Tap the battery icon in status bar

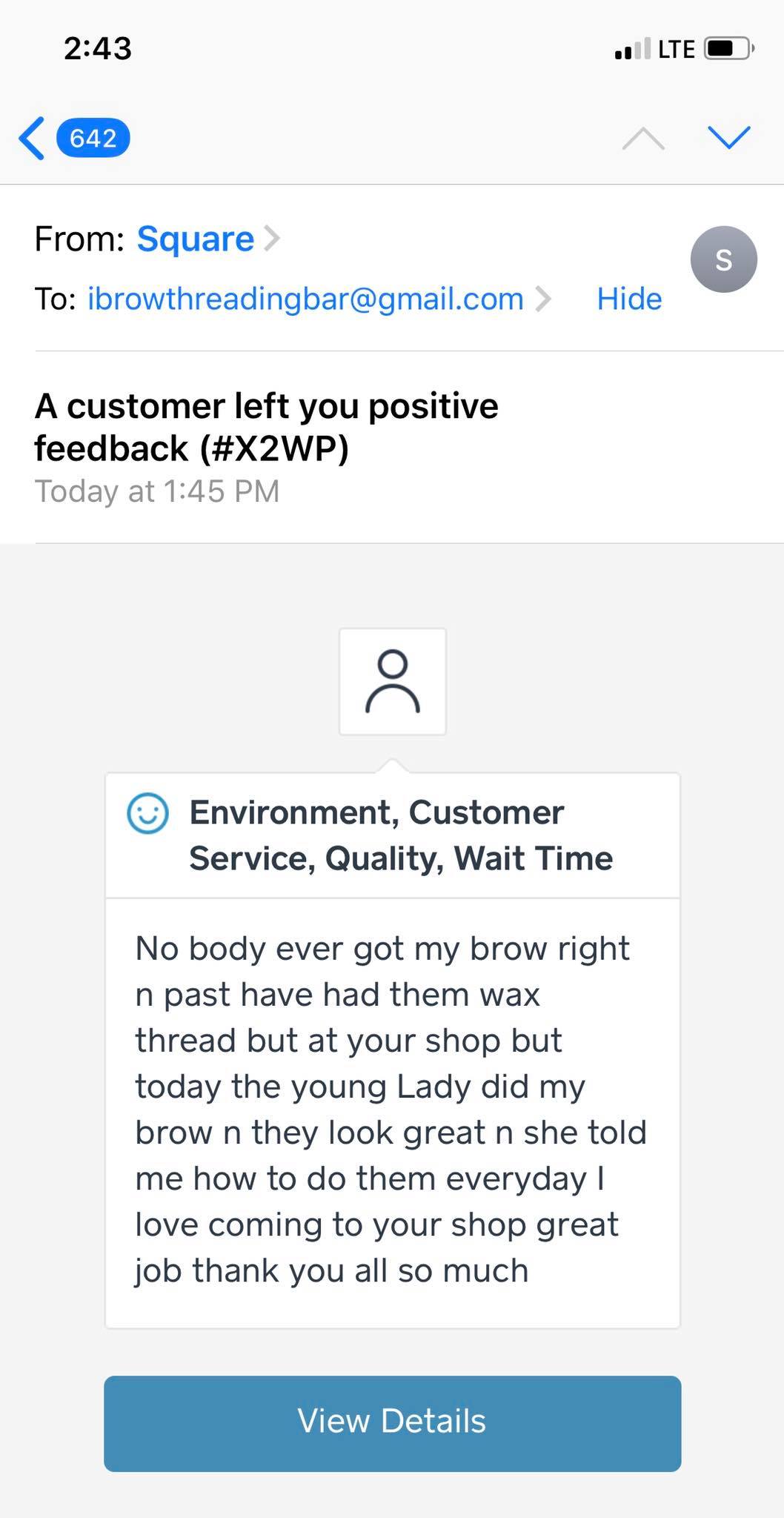(x=729, y=49)
